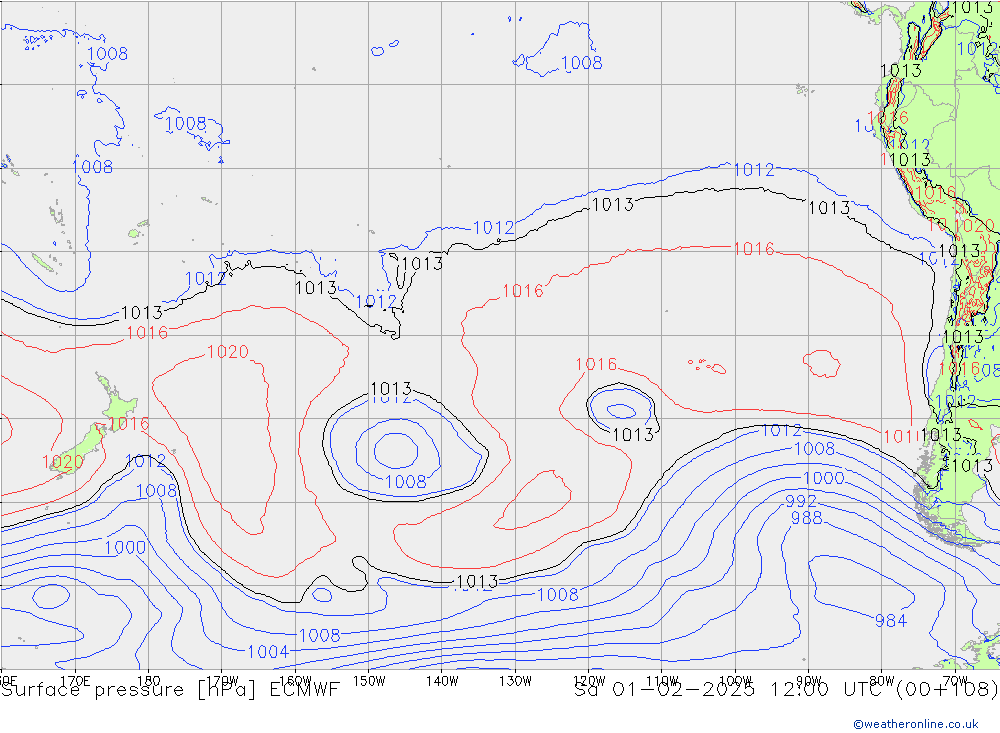
Task: Click New Zealand's North Island on the map
Action: [x=116, y=405]
